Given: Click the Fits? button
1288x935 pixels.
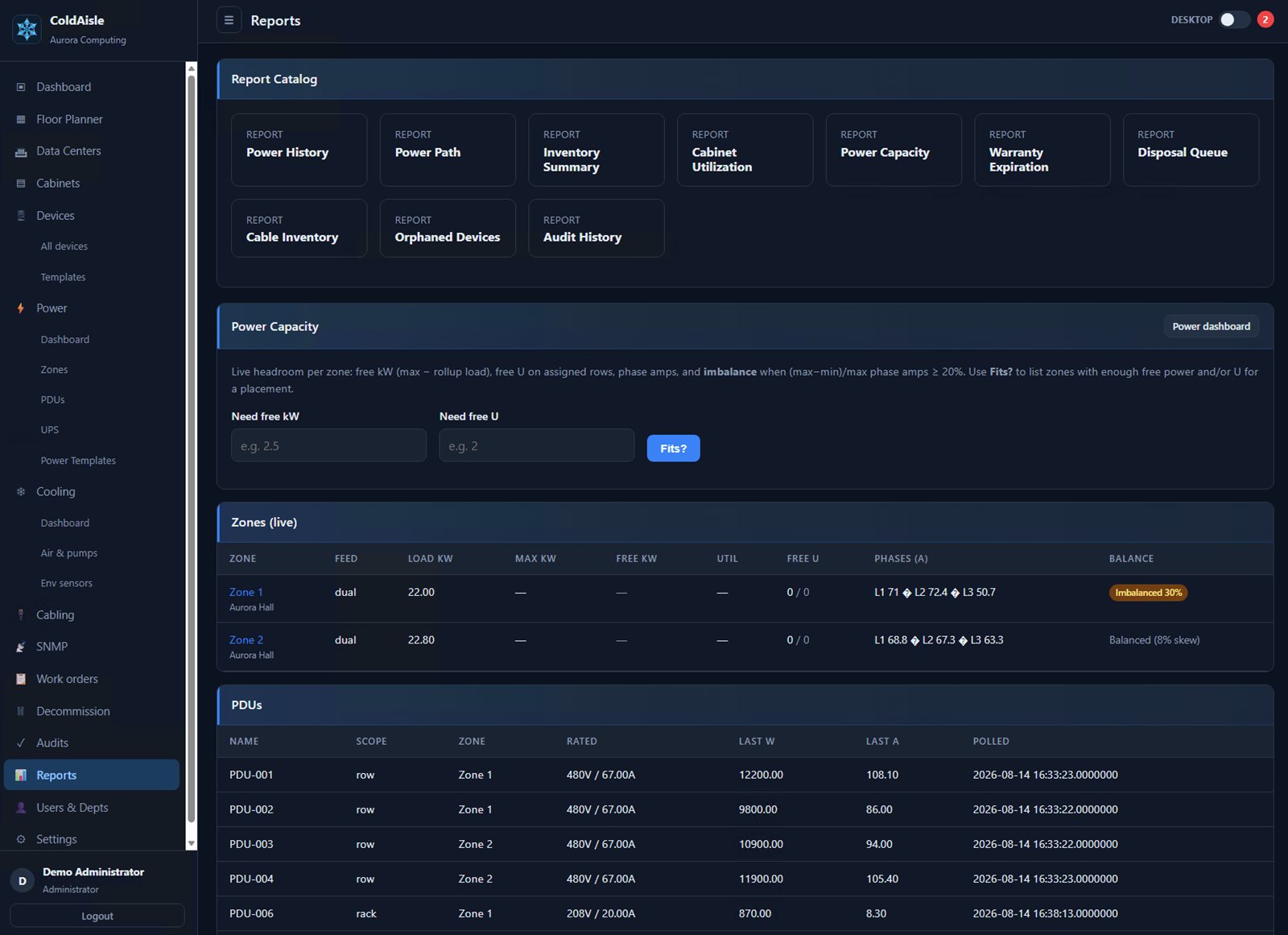Looking at the screenshot, I should click(x=673, y=449).
